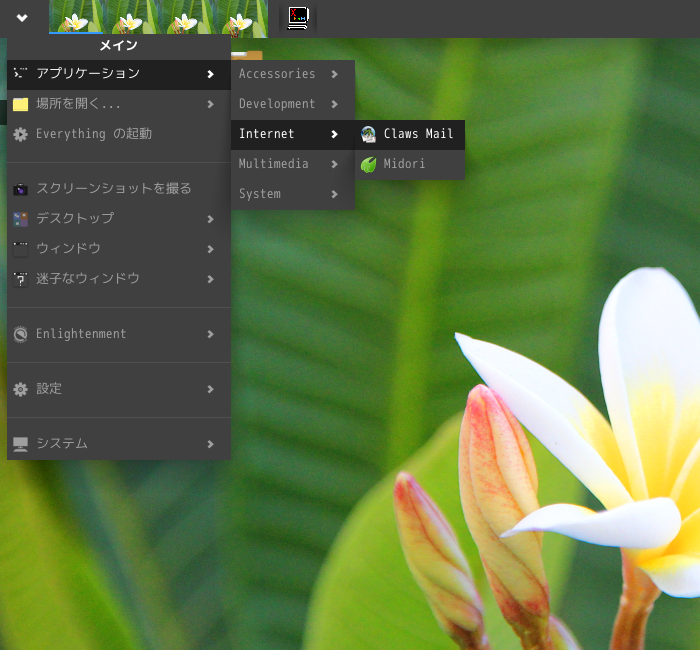700x650 pixels.
Task: Click the folder icon beside 場所を開く
Action: [21, 104]
